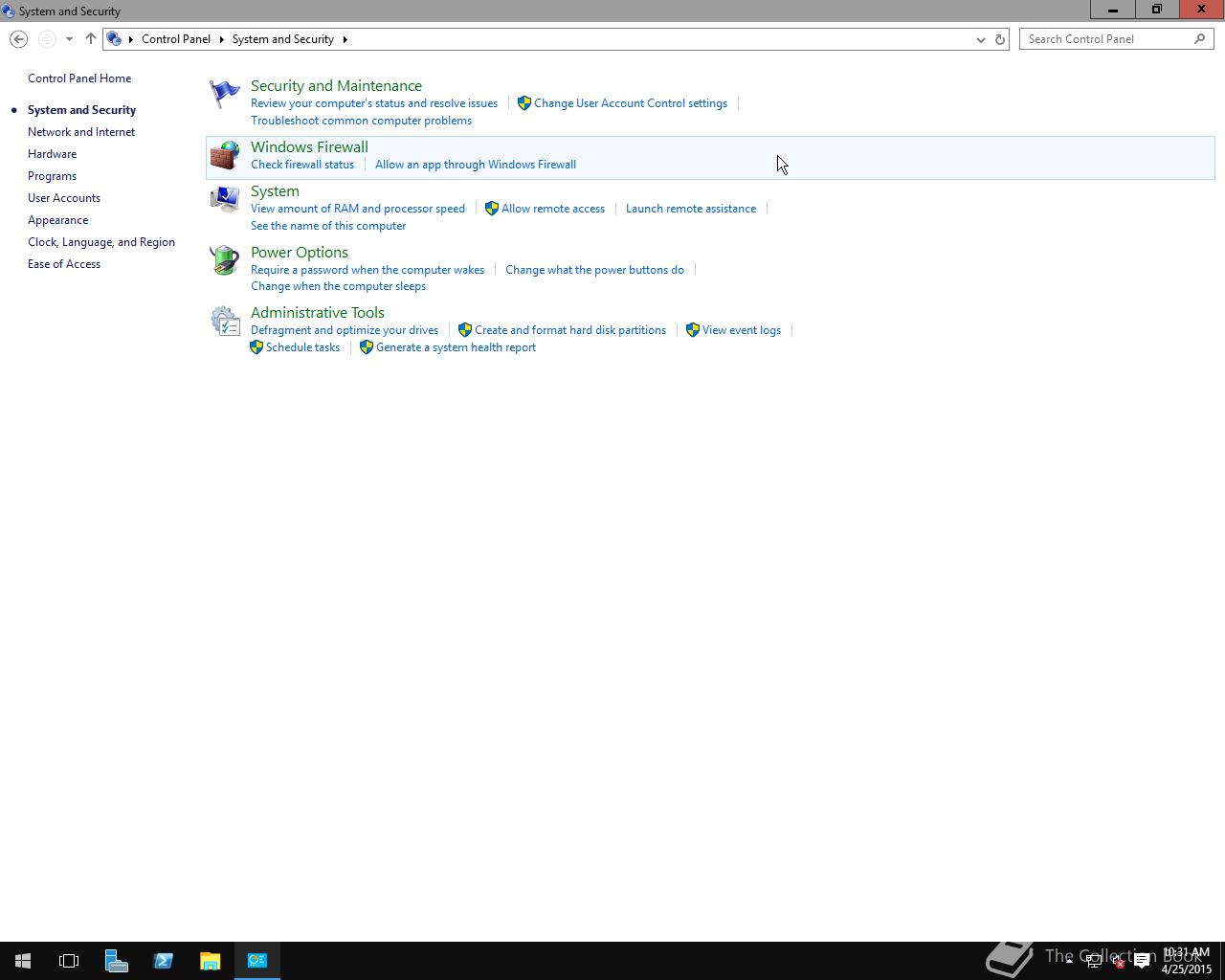Viewport: 1225px width, 980px height.
Task: Click Generate a system health report
Action: point(456,347)
